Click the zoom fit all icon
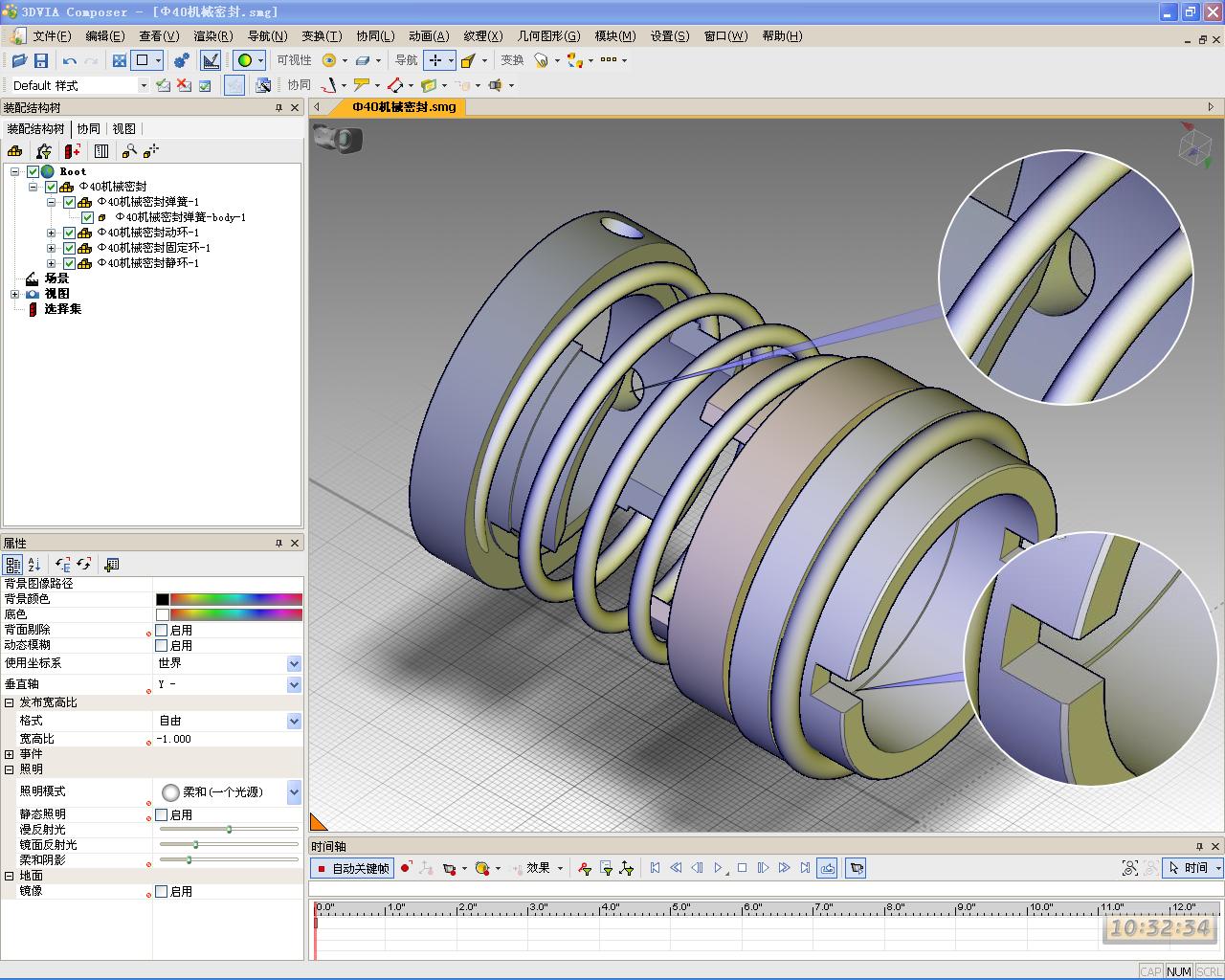The height and width of the screenshot is (980, 1225). 120,60
